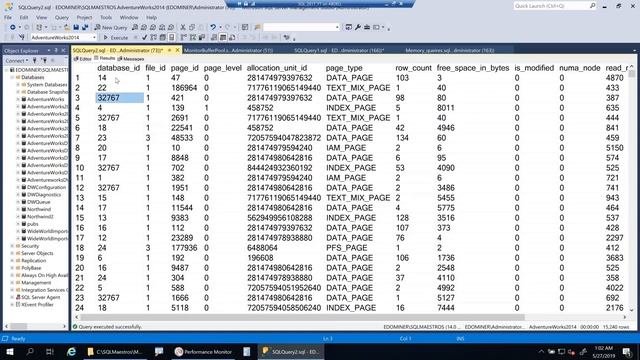Show the Editor pane tab

83,59
